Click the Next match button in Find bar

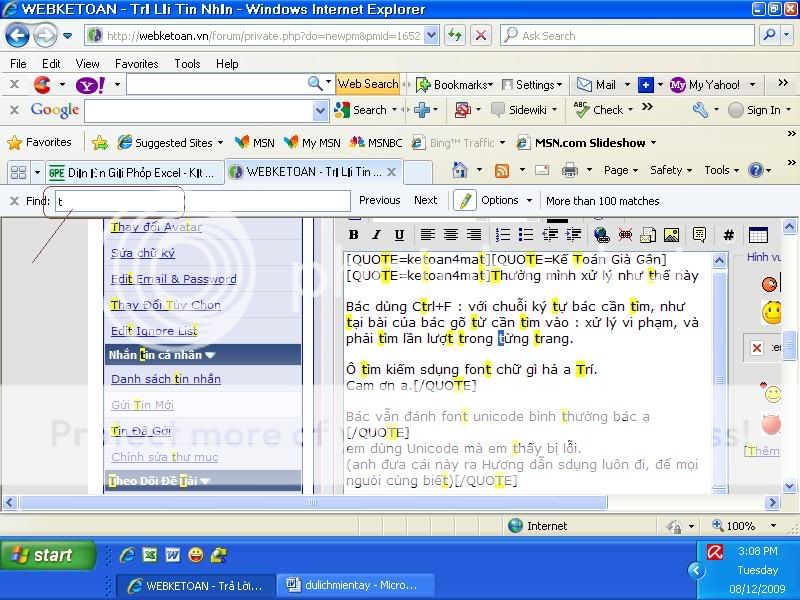click(x=426, y=200)
